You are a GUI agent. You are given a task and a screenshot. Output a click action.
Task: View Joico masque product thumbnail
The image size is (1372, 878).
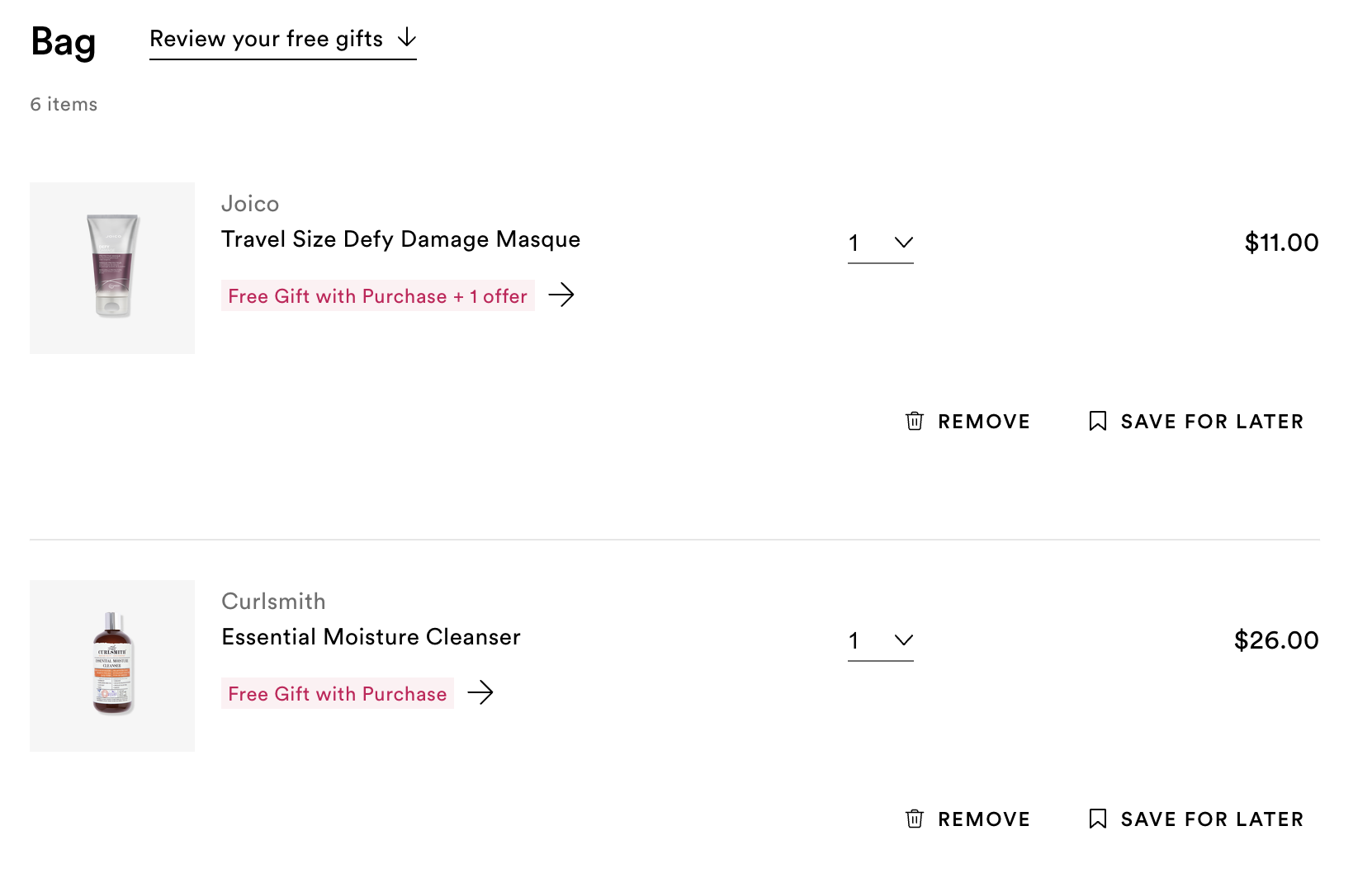[112, 268]
